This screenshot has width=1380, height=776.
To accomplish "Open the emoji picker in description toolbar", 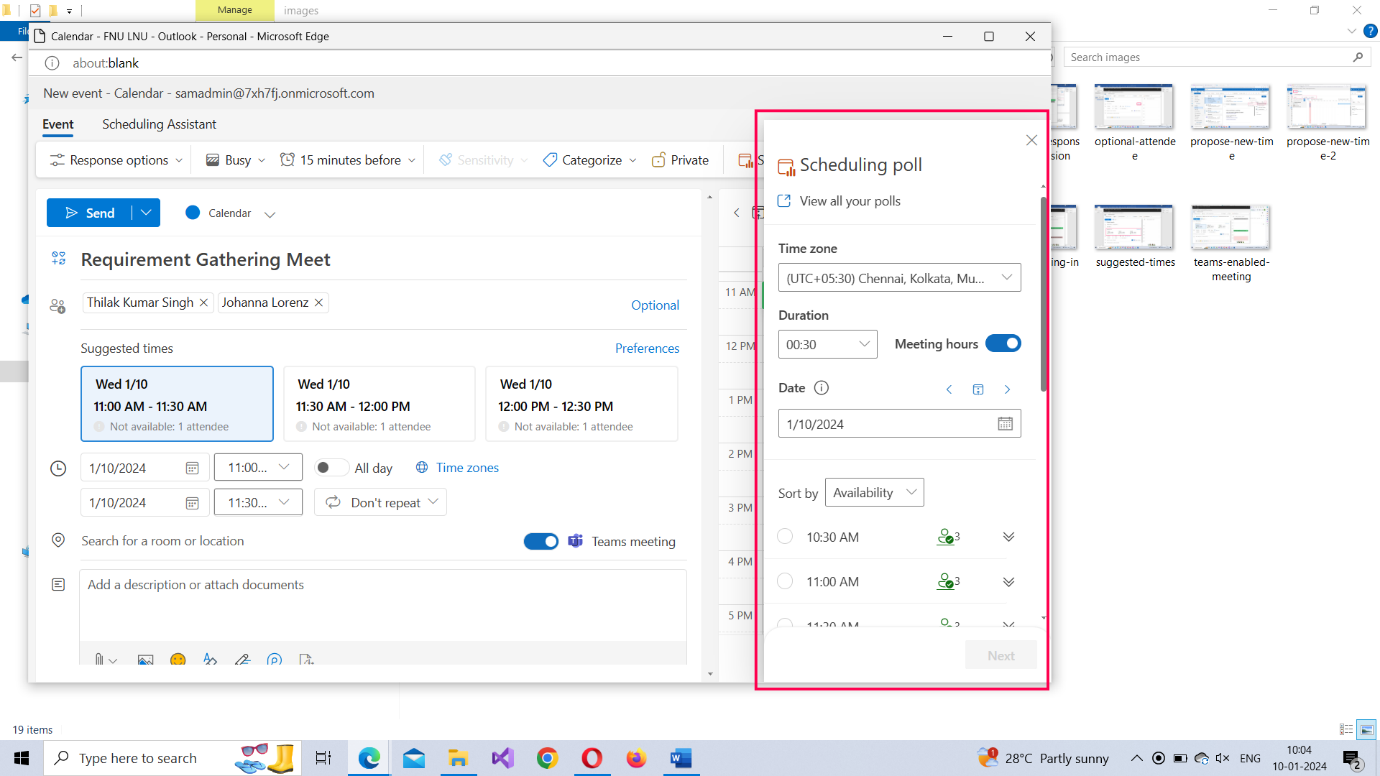I will coord(178,660).
